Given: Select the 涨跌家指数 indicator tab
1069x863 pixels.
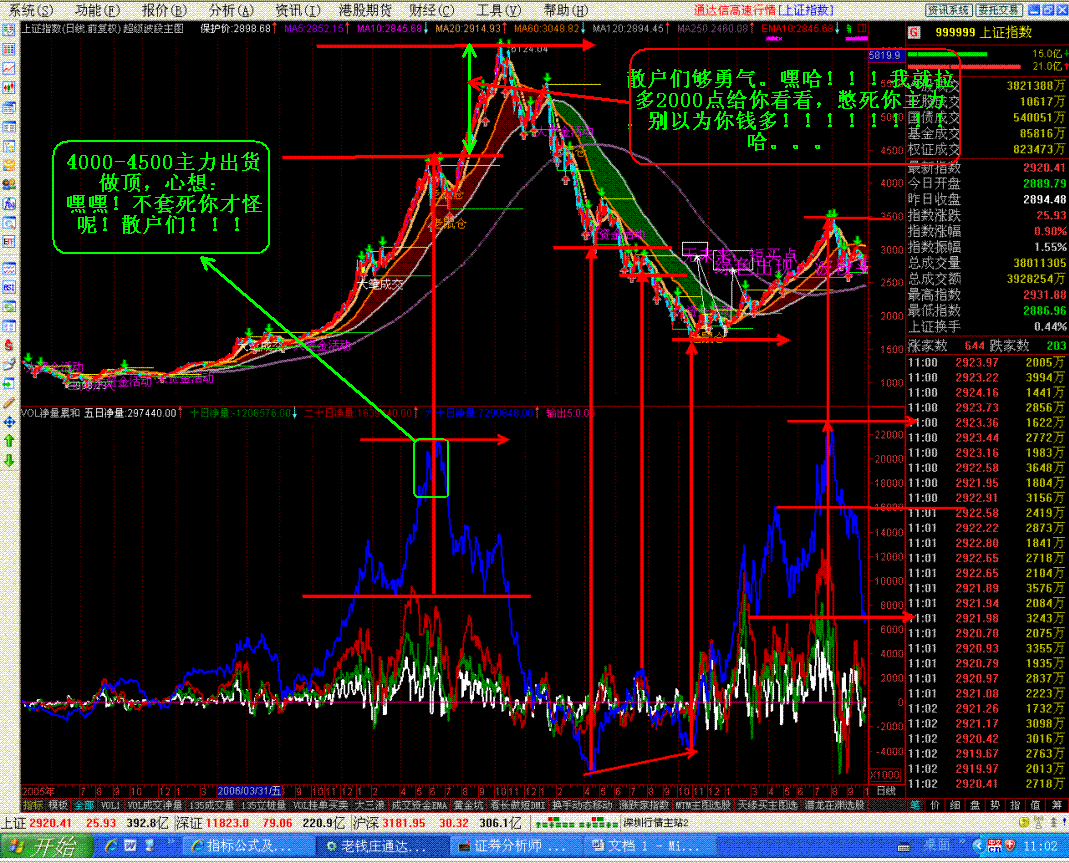Looking at the screenshot, I should (644, 805).
